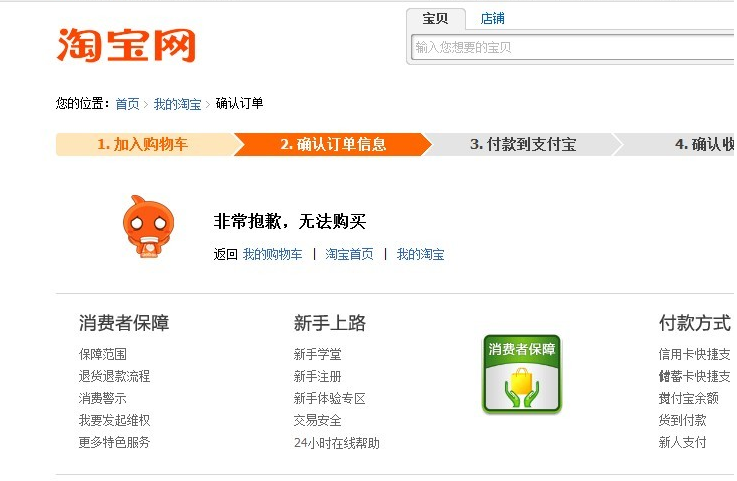Open 新手注册 link

[317, 376]
